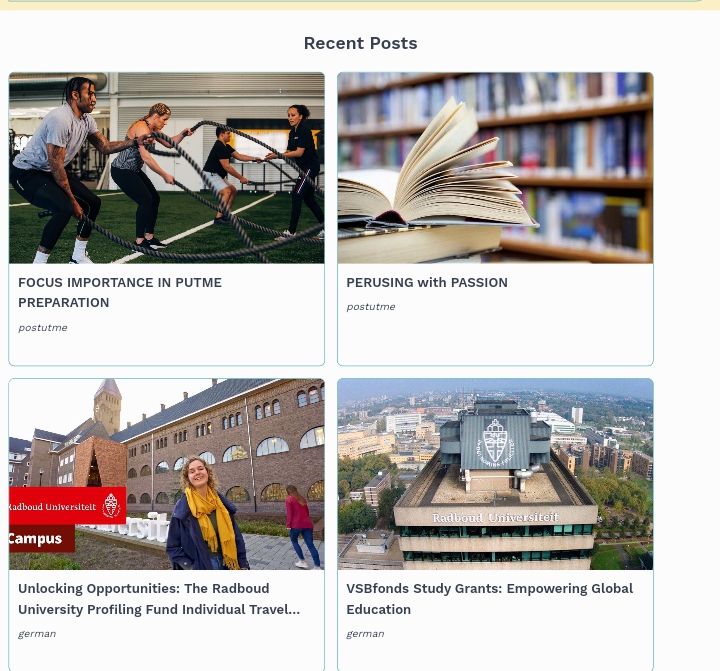Open the open-book library post thumbnail
720x671 pixels.
coord(495,168)
